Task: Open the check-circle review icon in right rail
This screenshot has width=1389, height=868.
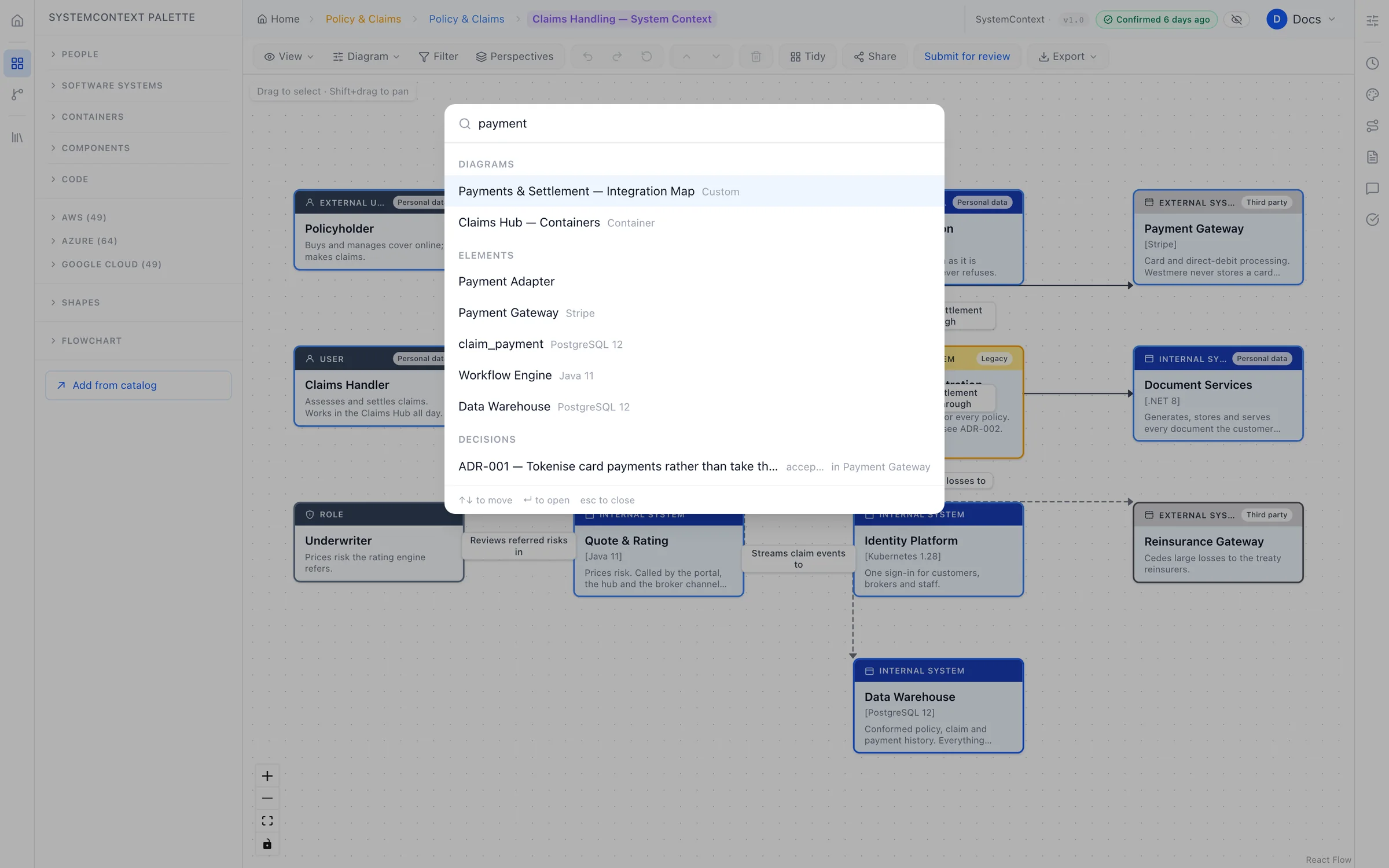Action: pyautogui.click(x=1372, y=219)
